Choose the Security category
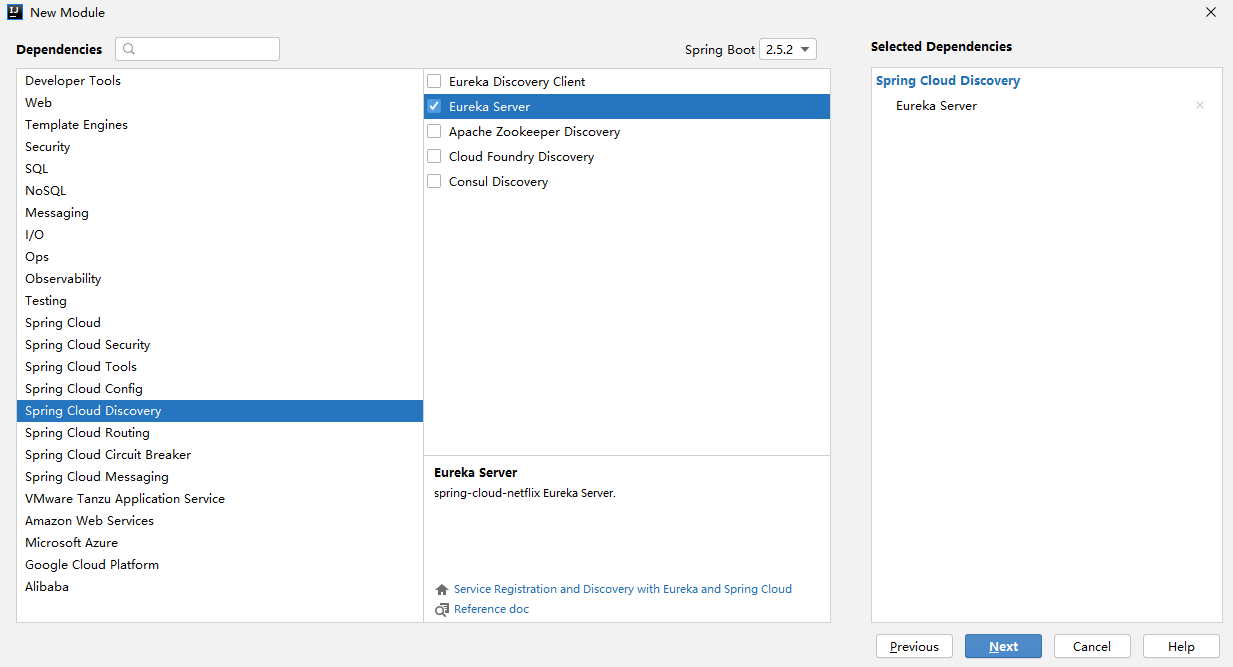Viewport: 1233px width, 667px height. click(x=220, y=147)
